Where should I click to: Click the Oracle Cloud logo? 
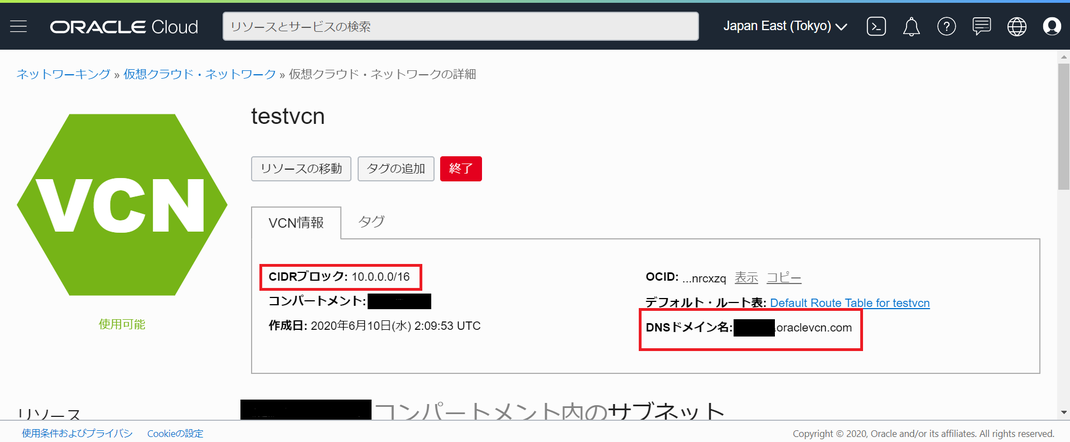(x=124, y=27)
